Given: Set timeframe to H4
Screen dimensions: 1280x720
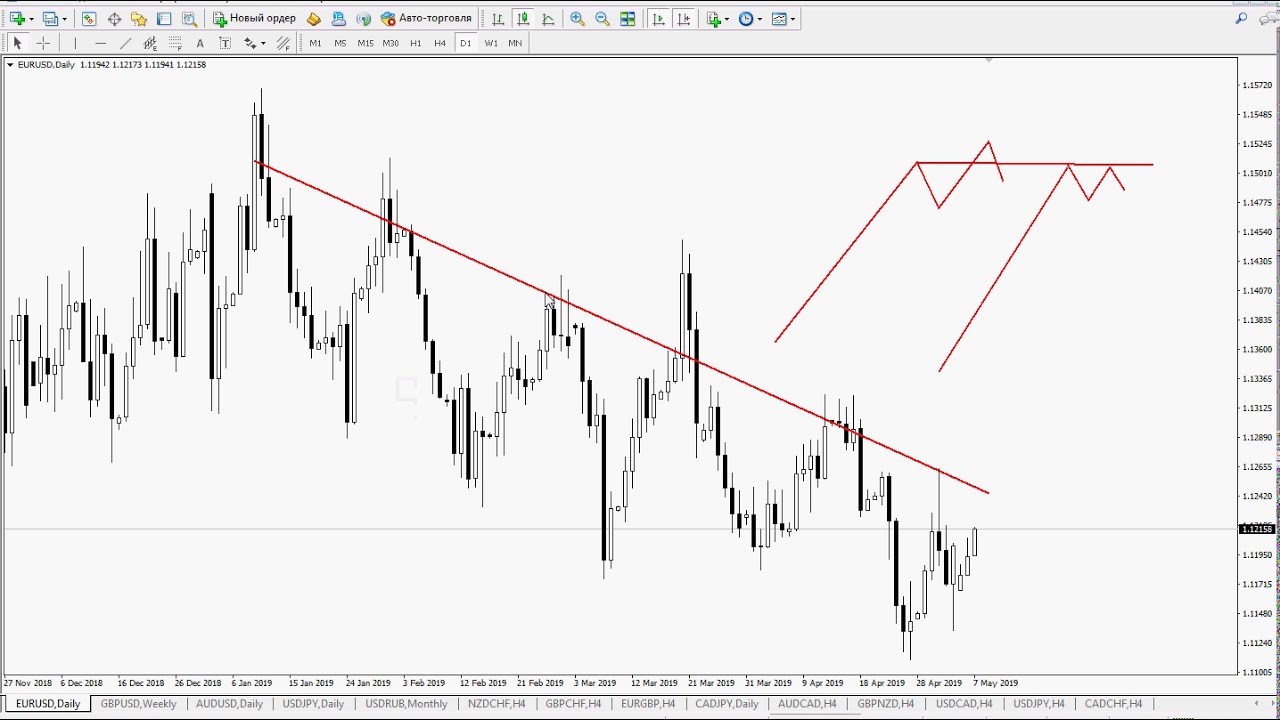Looking at the screenshot, I should (x=440, y=43).
